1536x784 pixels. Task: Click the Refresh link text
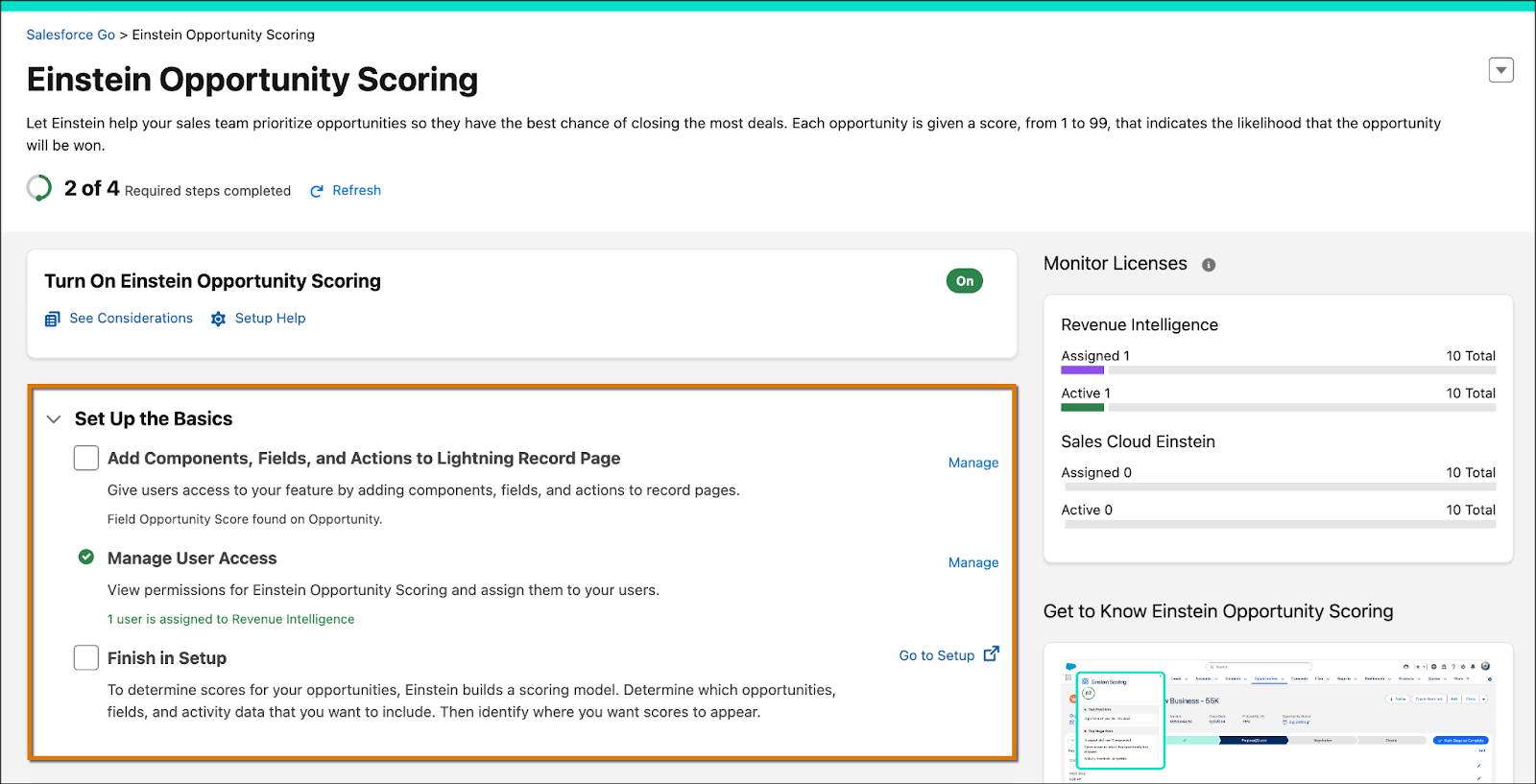pos(356,190)
